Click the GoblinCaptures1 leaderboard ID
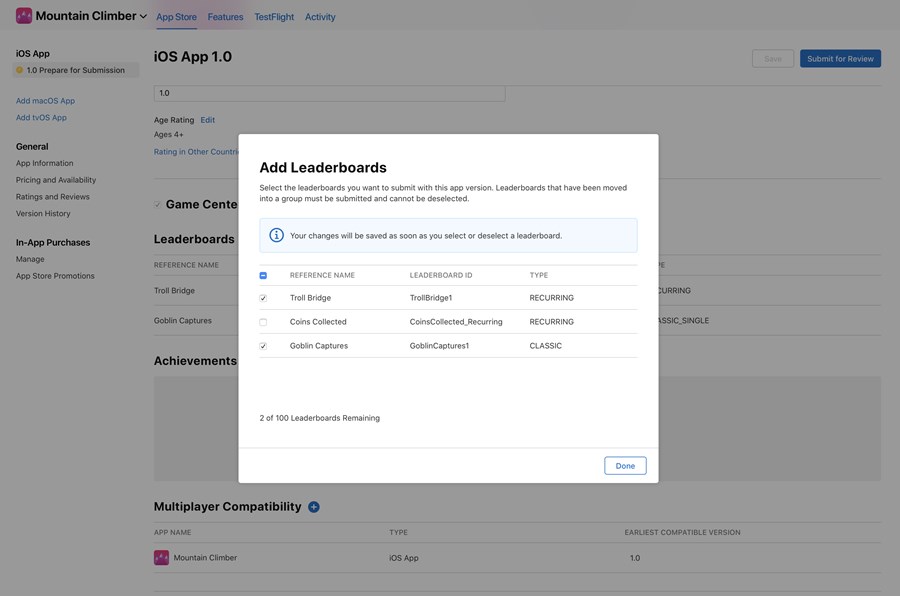 click(x=439, y=346)
